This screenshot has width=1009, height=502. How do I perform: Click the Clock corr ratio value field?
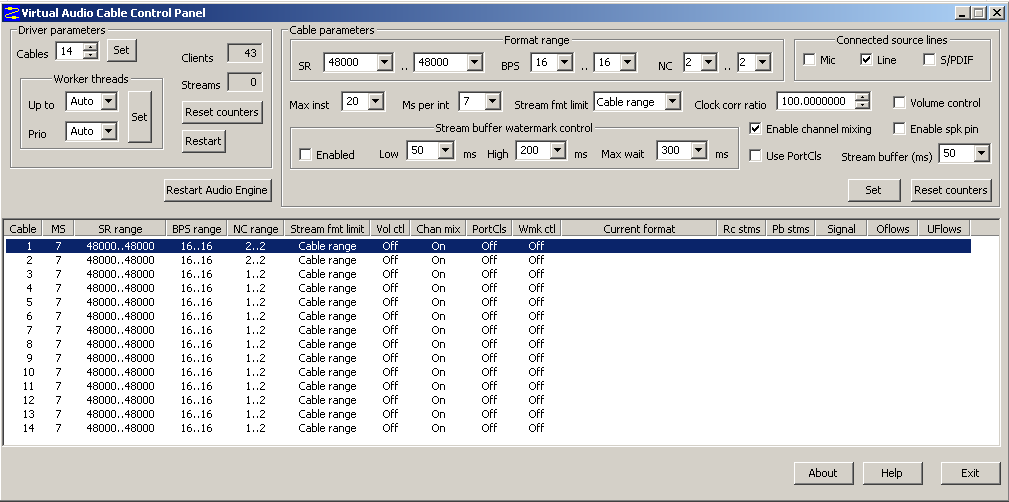pyautogui.click(x=817, y=101)
